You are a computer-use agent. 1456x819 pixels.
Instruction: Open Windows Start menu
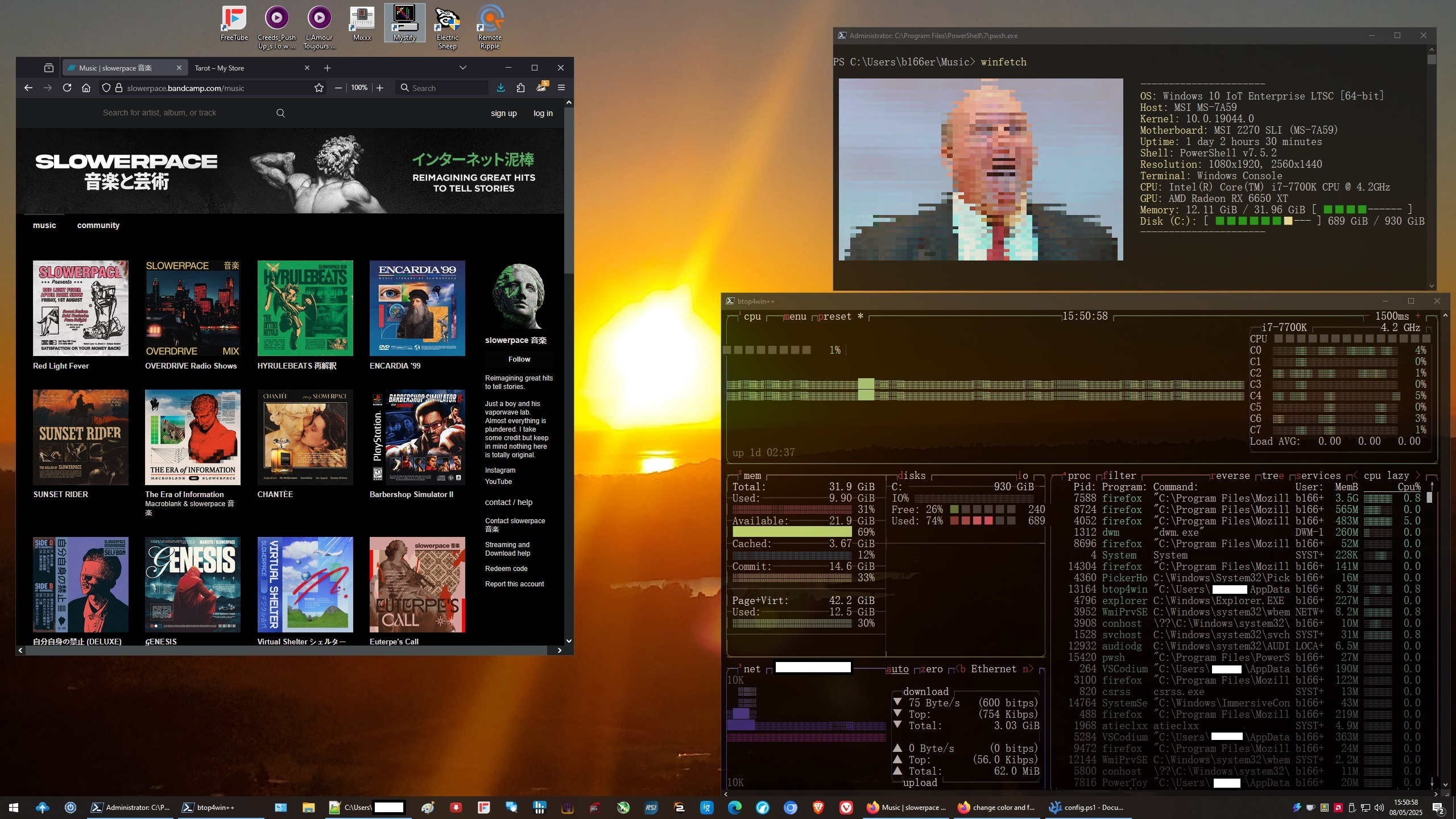point(14,807)
